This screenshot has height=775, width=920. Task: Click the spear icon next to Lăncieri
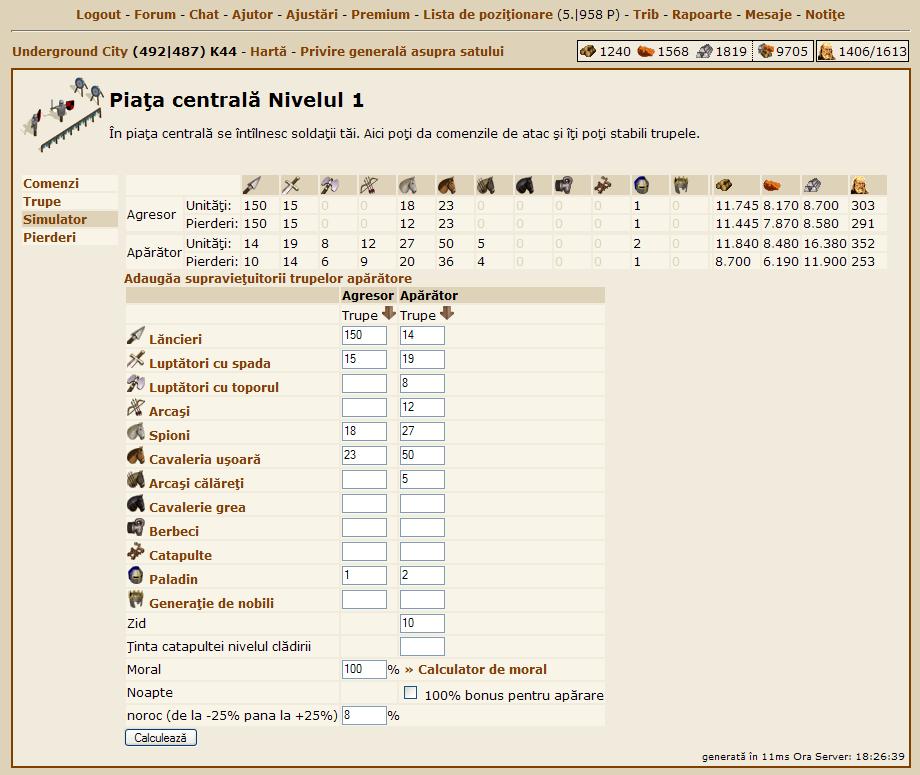click(136, 337)
